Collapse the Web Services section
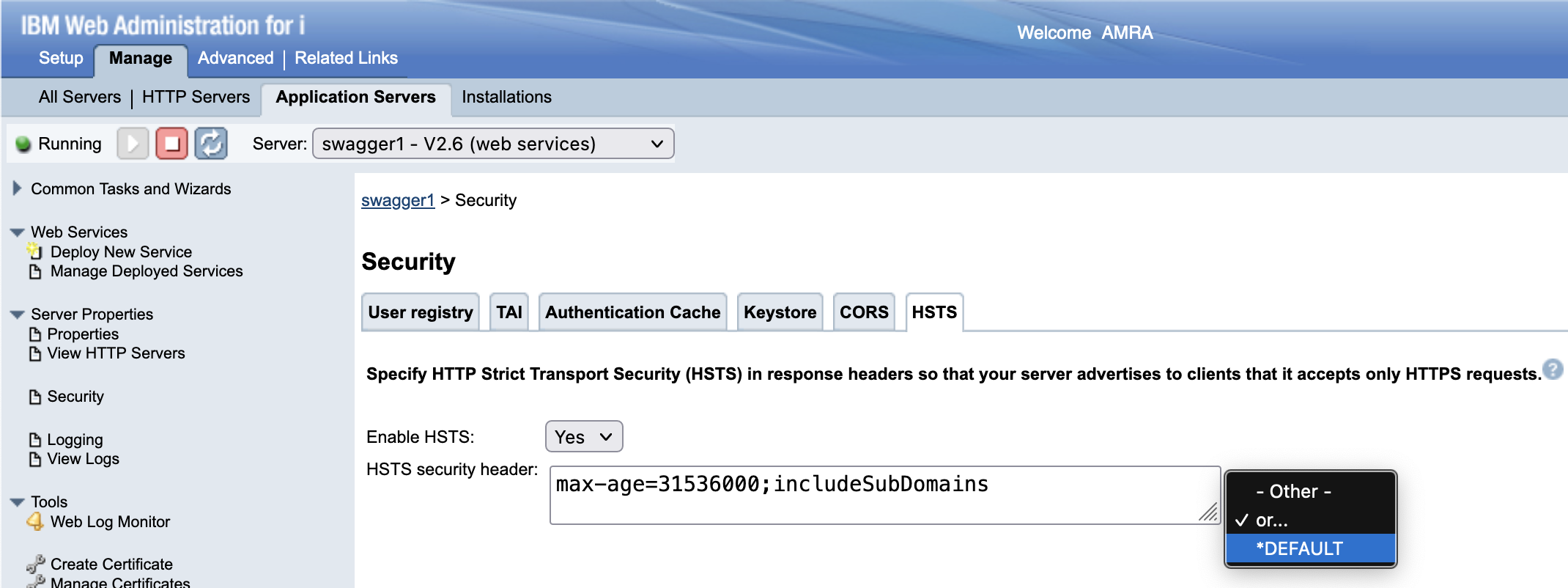The width and height of the screenshot is (1568, 588). click(18, 232)
